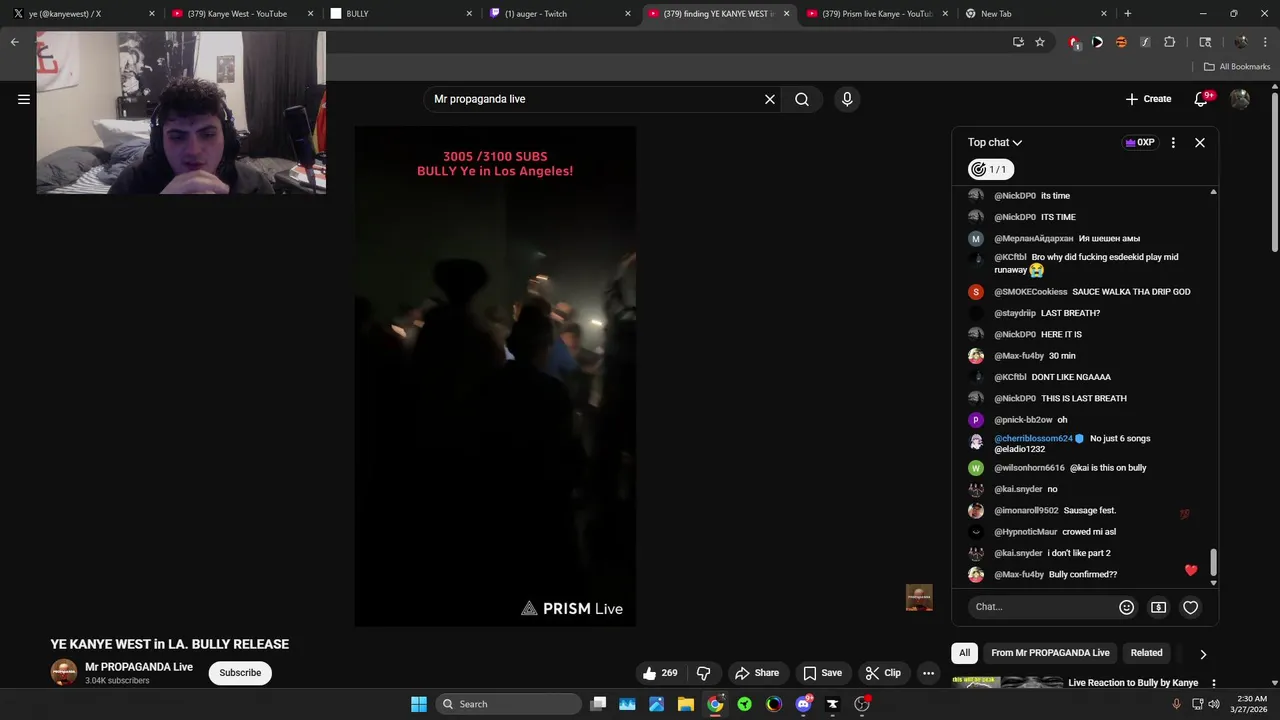Screen dimensions: 1280x720
Task: Open the taskbar clock showing 2:30 AM
Action: (1251, 704)
